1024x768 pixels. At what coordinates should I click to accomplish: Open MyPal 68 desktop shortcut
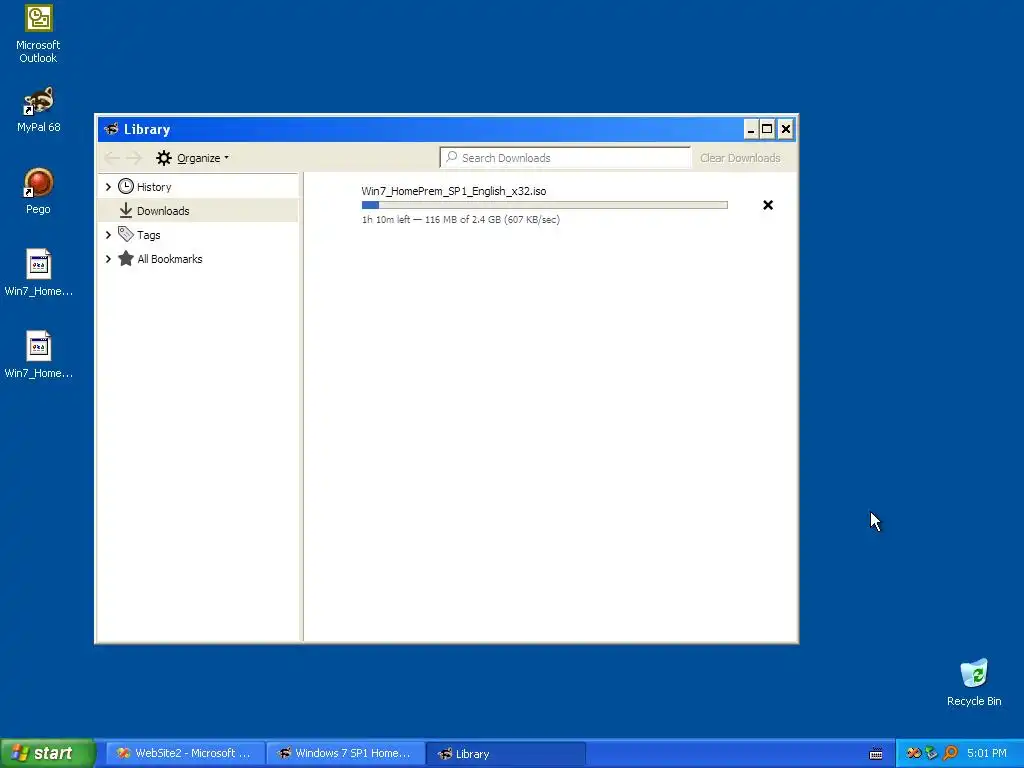[x=38, y=109]
